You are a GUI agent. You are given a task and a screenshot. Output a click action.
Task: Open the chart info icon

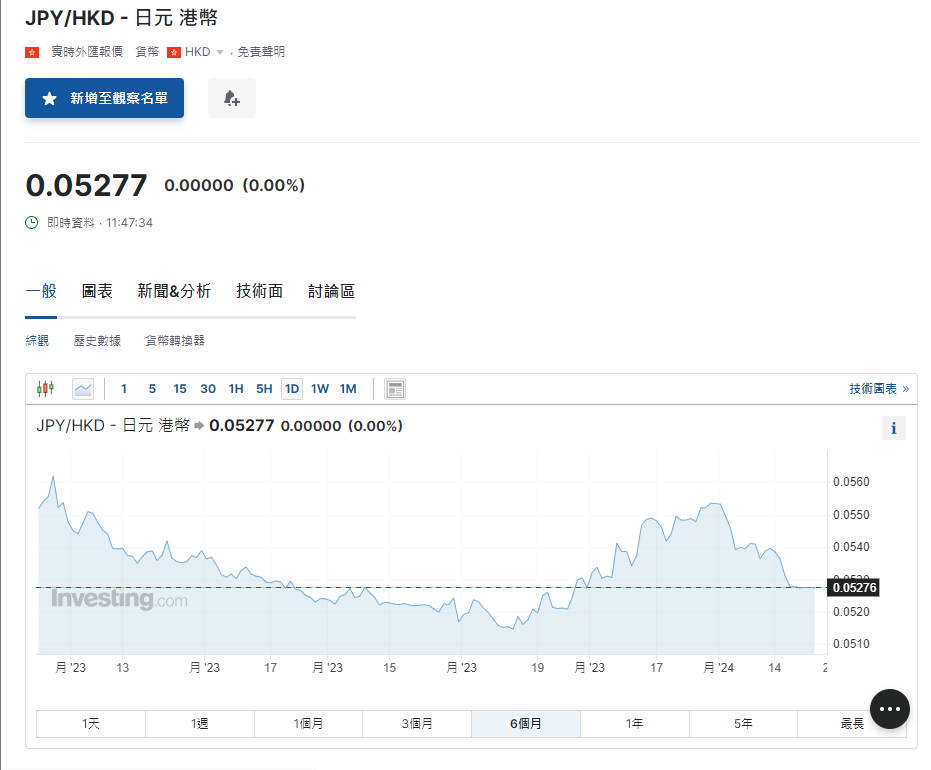coord(893,428)
